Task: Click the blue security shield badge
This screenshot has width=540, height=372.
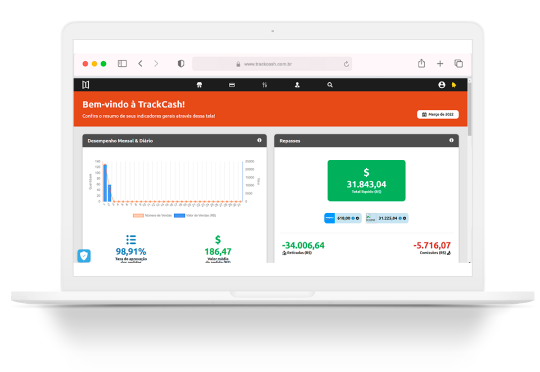Action: point(84,256)
